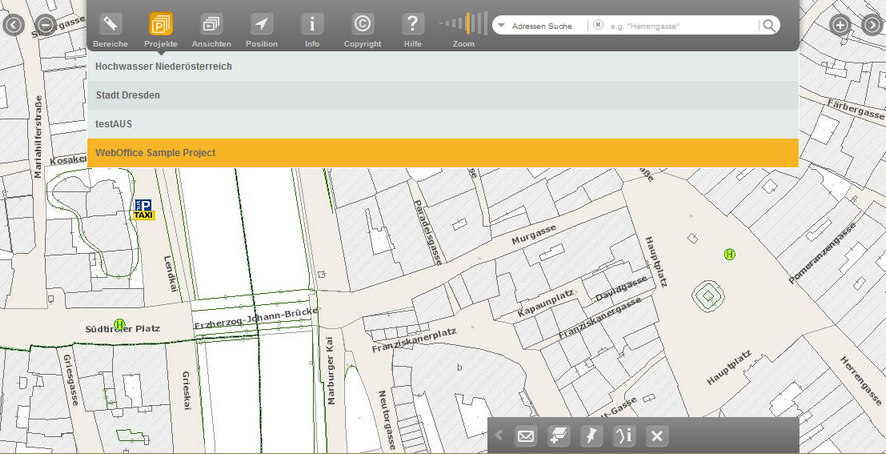Select the Stadt Dresden project
Image resolution: width=886 pixels, height=454 pixels.
(x=442, y=95)
